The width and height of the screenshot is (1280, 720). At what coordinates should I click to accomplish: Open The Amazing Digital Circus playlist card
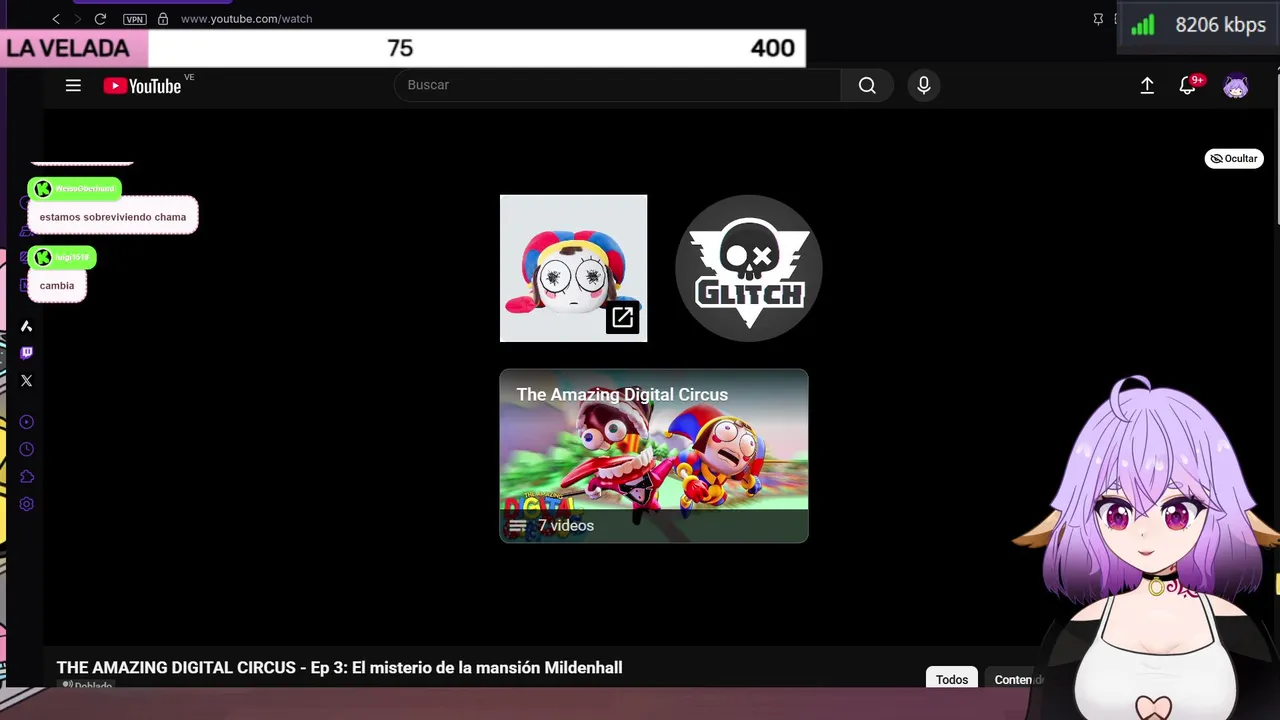pyautogui.click(x=654, y=456)
